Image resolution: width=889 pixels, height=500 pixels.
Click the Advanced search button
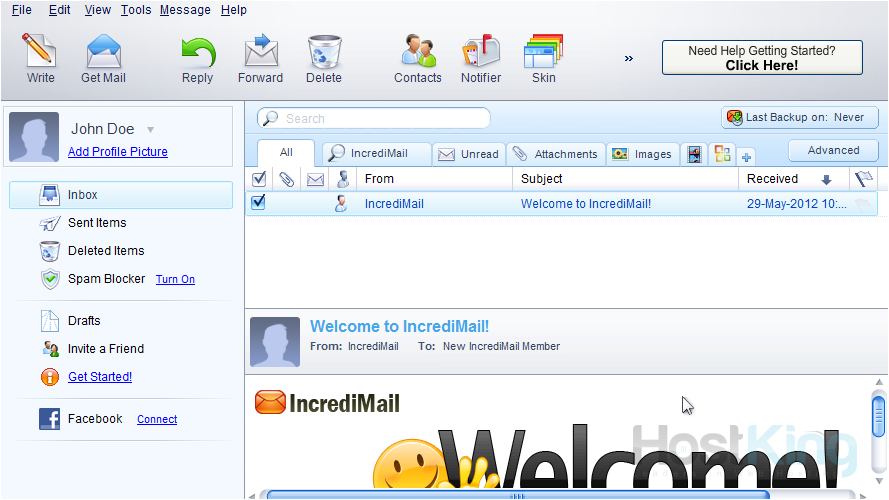pos(833,151)
